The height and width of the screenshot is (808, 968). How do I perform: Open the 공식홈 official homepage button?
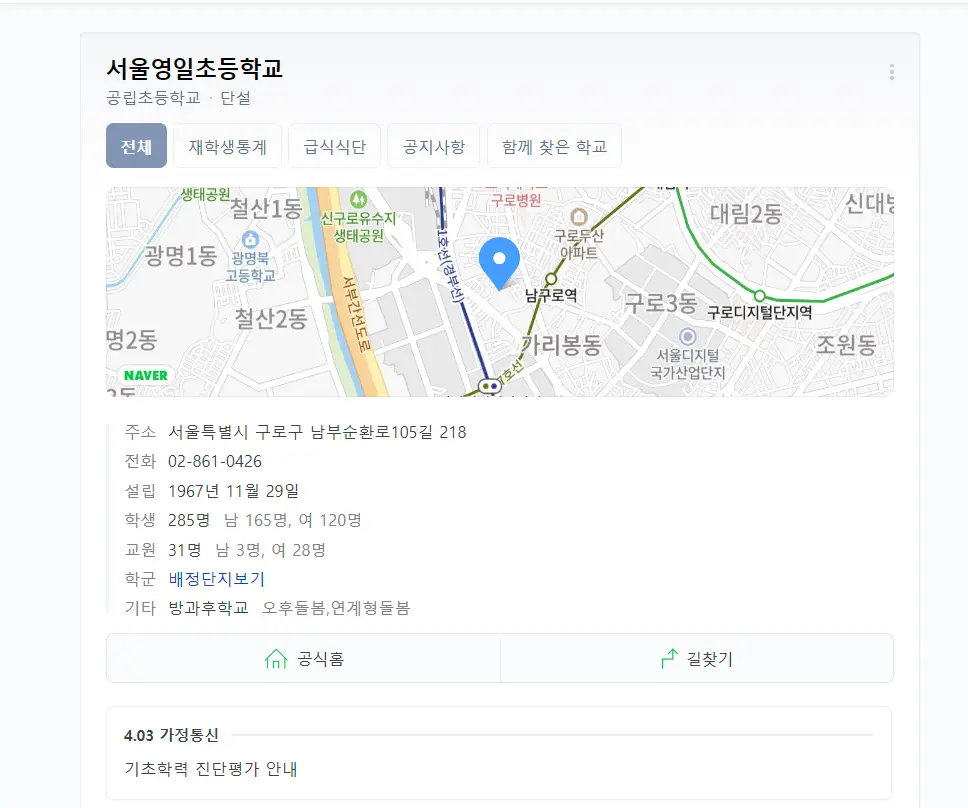(x=304, y=659)
